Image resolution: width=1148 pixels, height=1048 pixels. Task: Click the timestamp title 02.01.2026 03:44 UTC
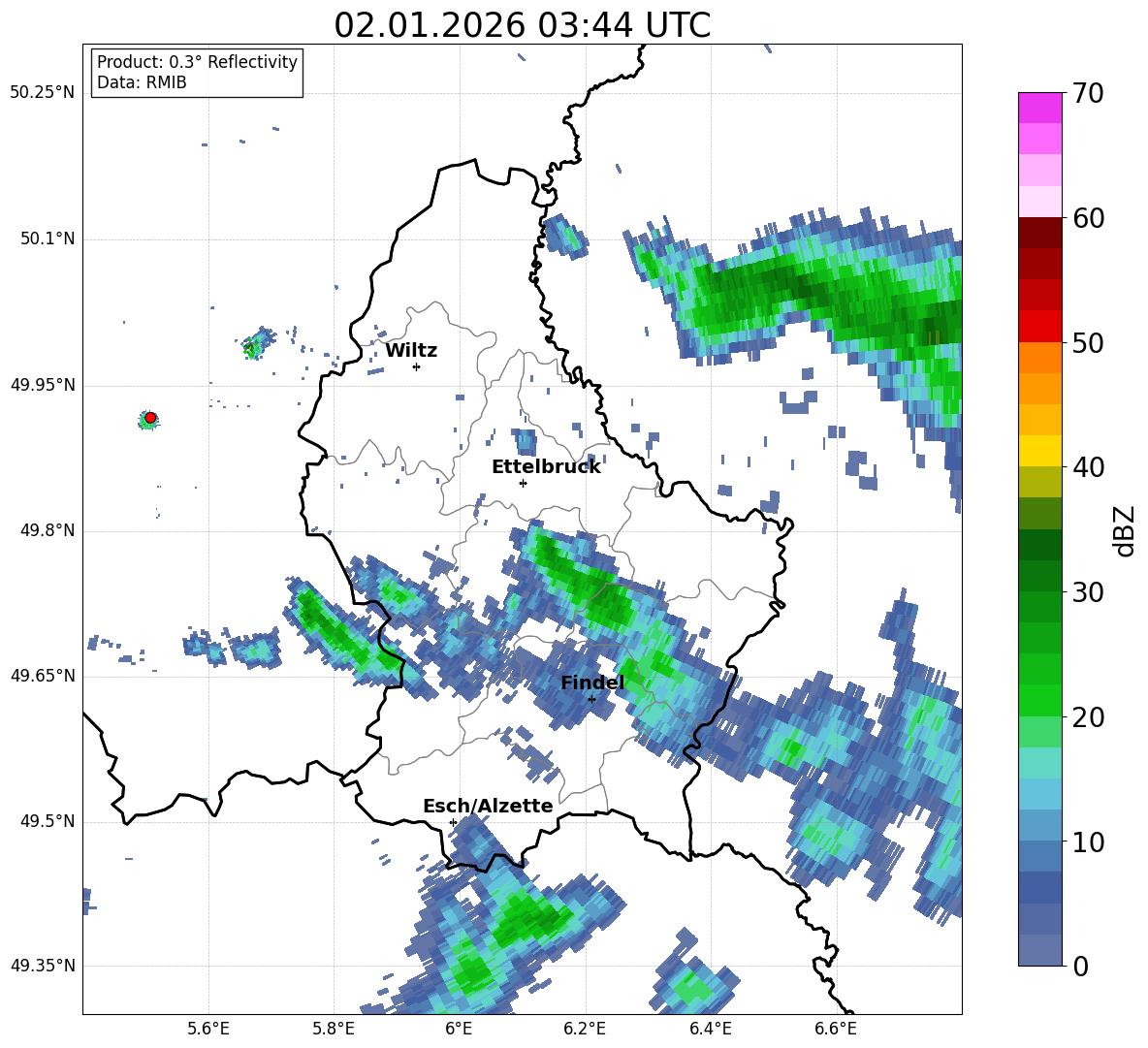coord(522,25)
